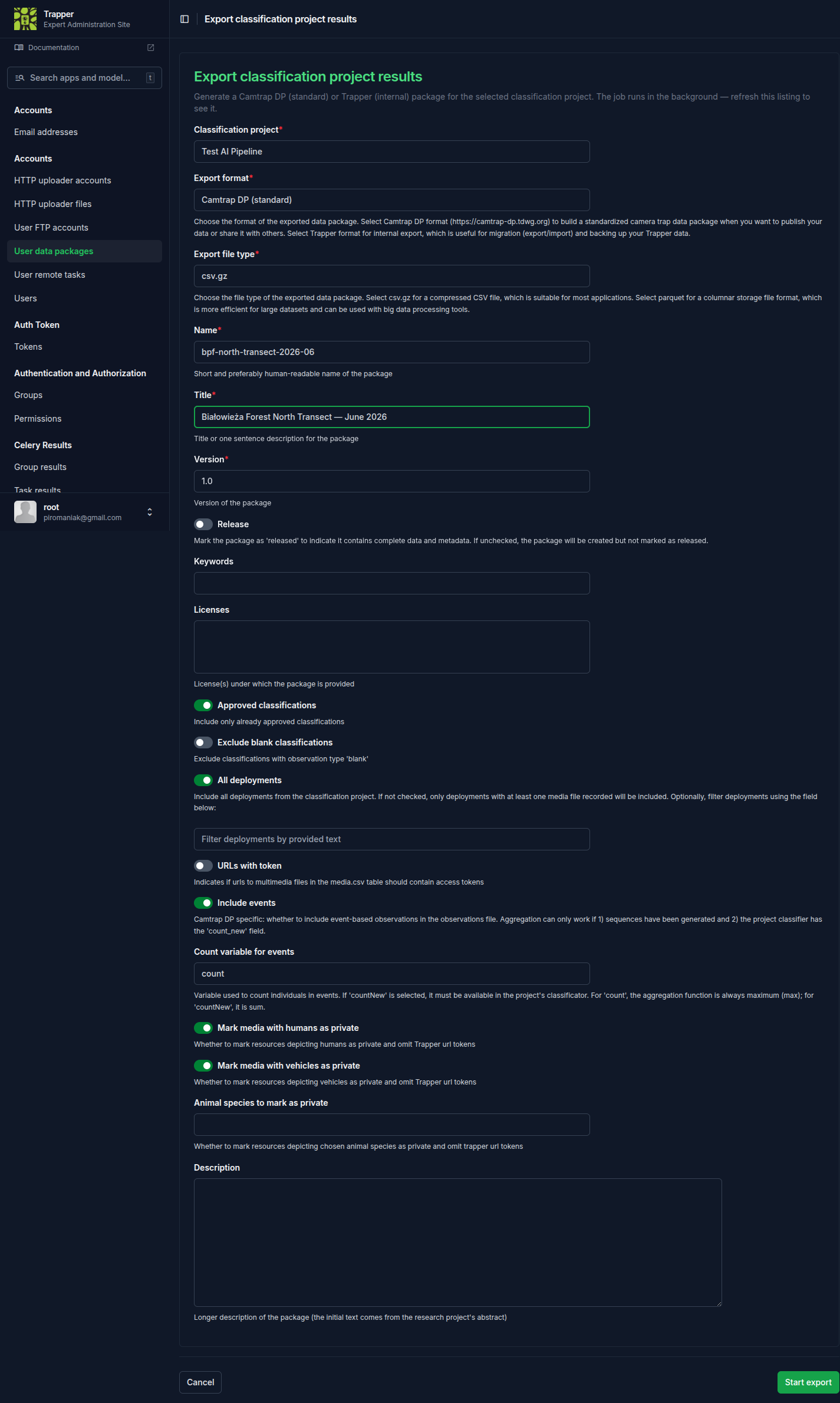Toggle Mark media with vehicles as private
Viewport: 840px width, 1403px height.
click(x=203, y=1066)
